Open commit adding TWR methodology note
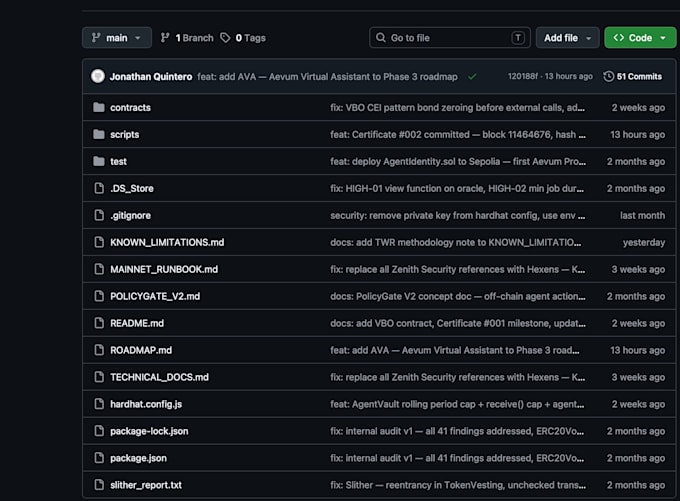Image resolution: width=680 pixels, height=501 pixels. 455,242
